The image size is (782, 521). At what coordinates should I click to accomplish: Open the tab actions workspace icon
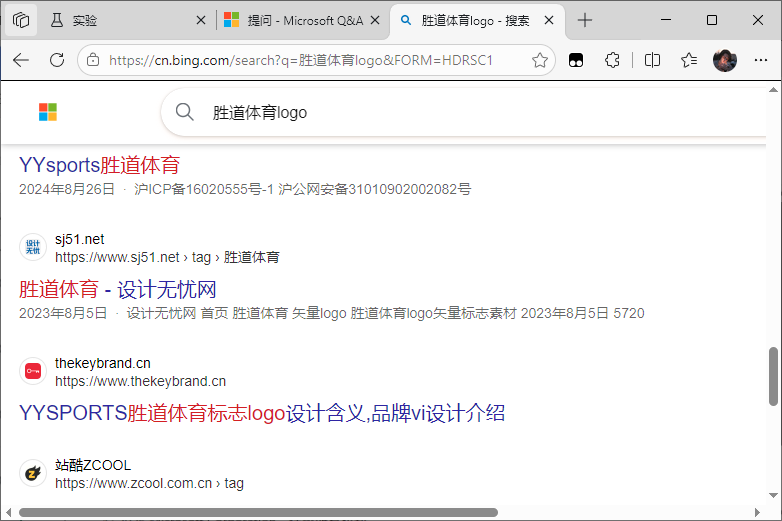click(21, 20)
